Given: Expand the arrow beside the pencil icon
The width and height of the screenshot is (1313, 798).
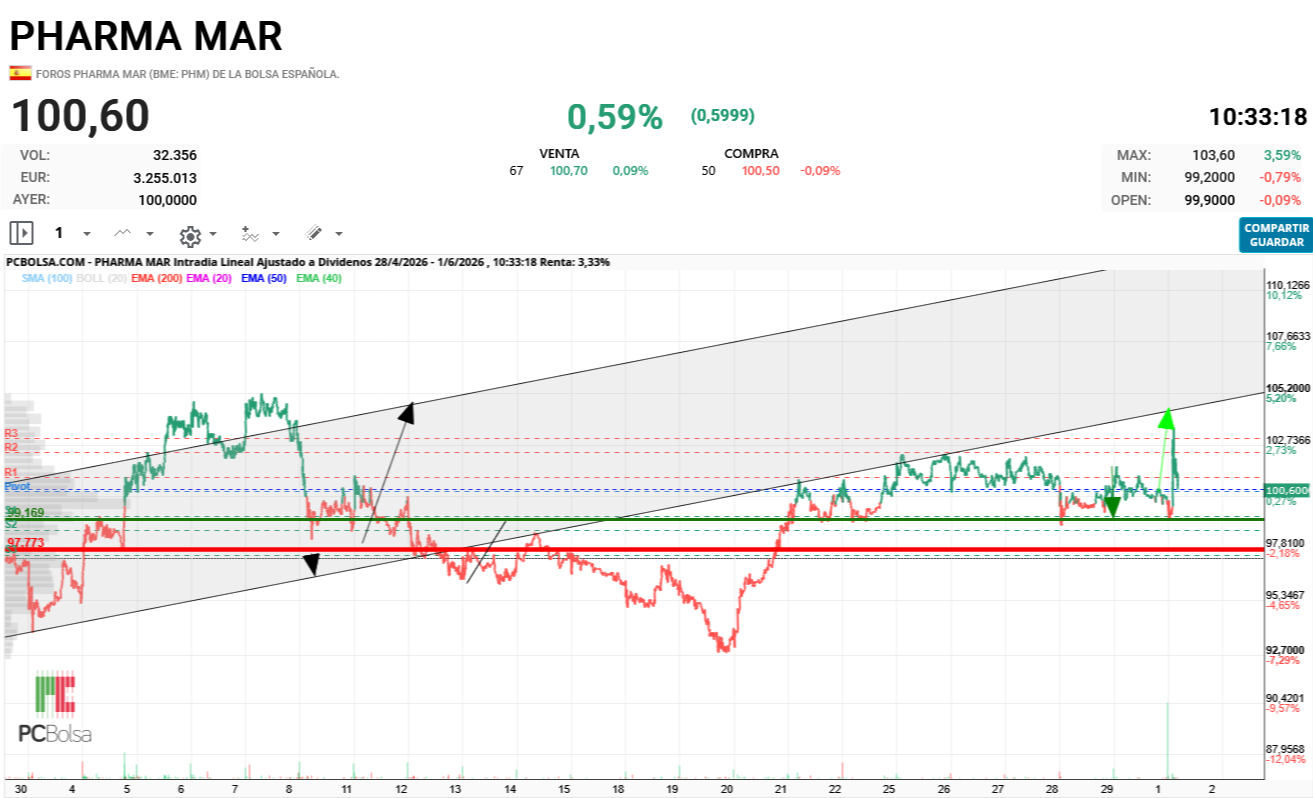Looking at the screenshot, I should coord(339,234).
